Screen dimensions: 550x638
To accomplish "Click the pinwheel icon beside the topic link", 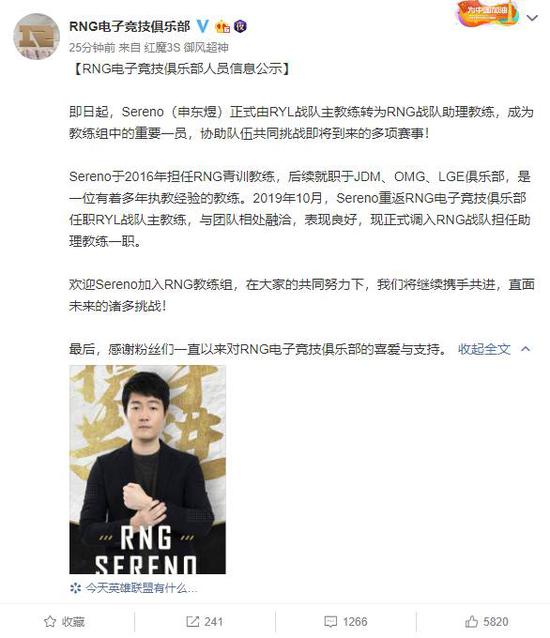I will (x=75, y=588).
